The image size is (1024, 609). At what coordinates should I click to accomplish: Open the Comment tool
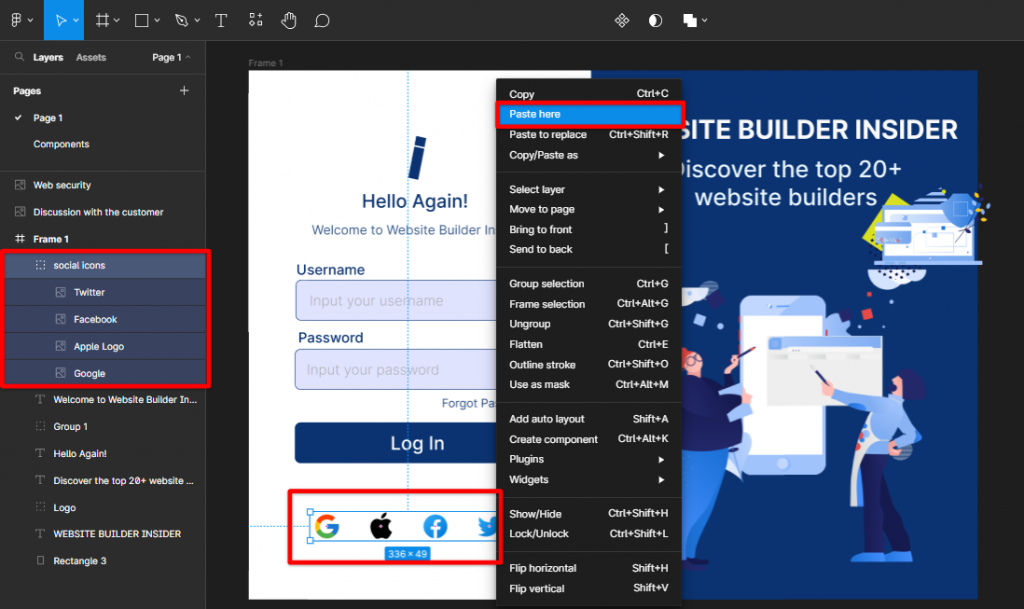pyautogui.click(x=322, y=20)
